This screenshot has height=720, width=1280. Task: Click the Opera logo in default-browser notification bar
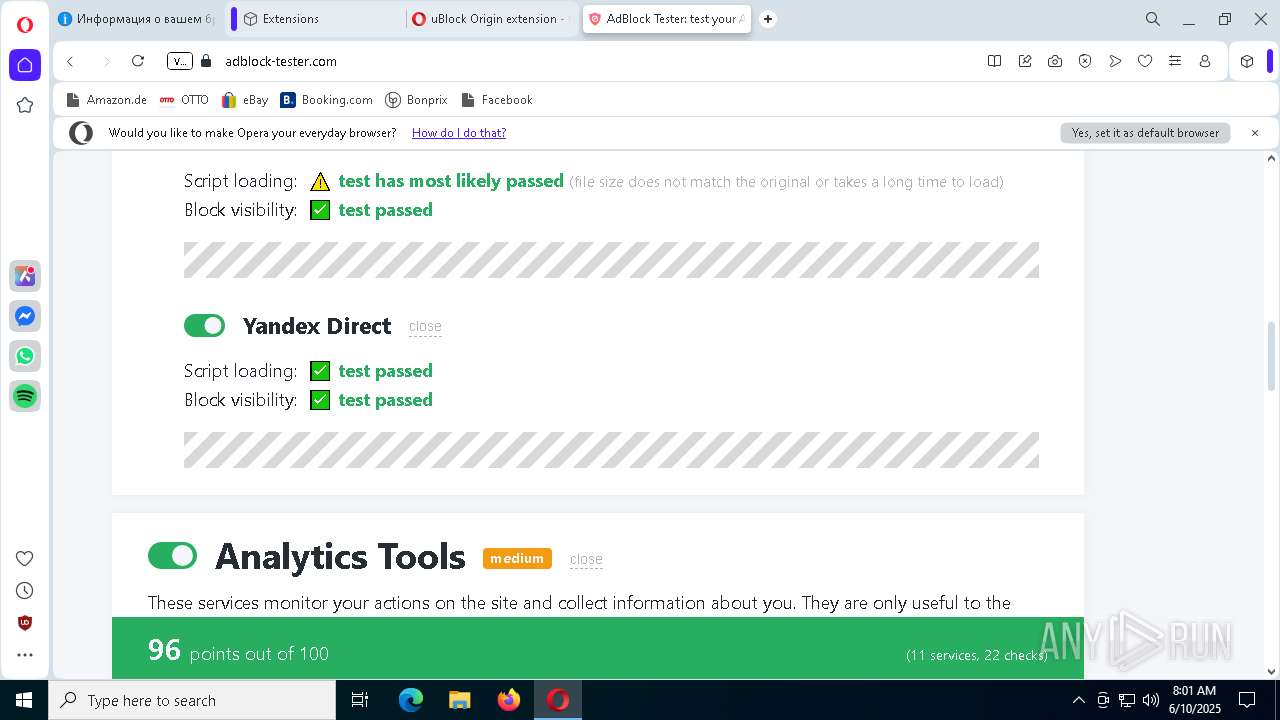81,133
